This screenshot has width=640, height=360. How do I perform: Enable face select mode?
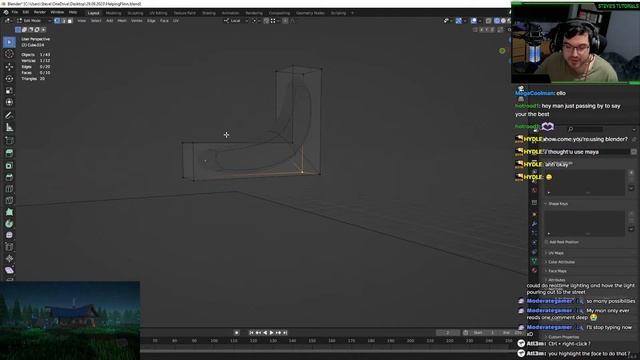69,20
